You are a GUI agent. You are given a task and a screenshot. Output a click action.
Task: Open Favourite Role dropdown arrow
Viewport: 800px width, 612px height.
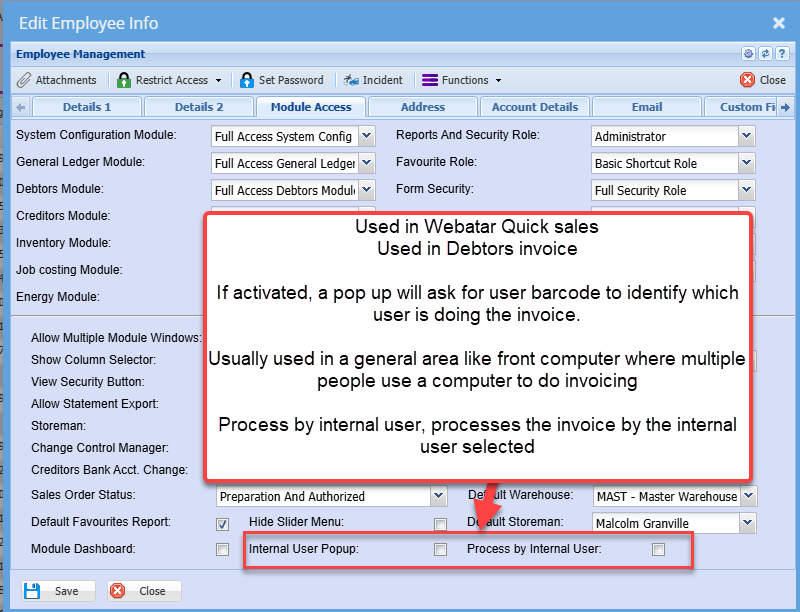tap(746, 163)
